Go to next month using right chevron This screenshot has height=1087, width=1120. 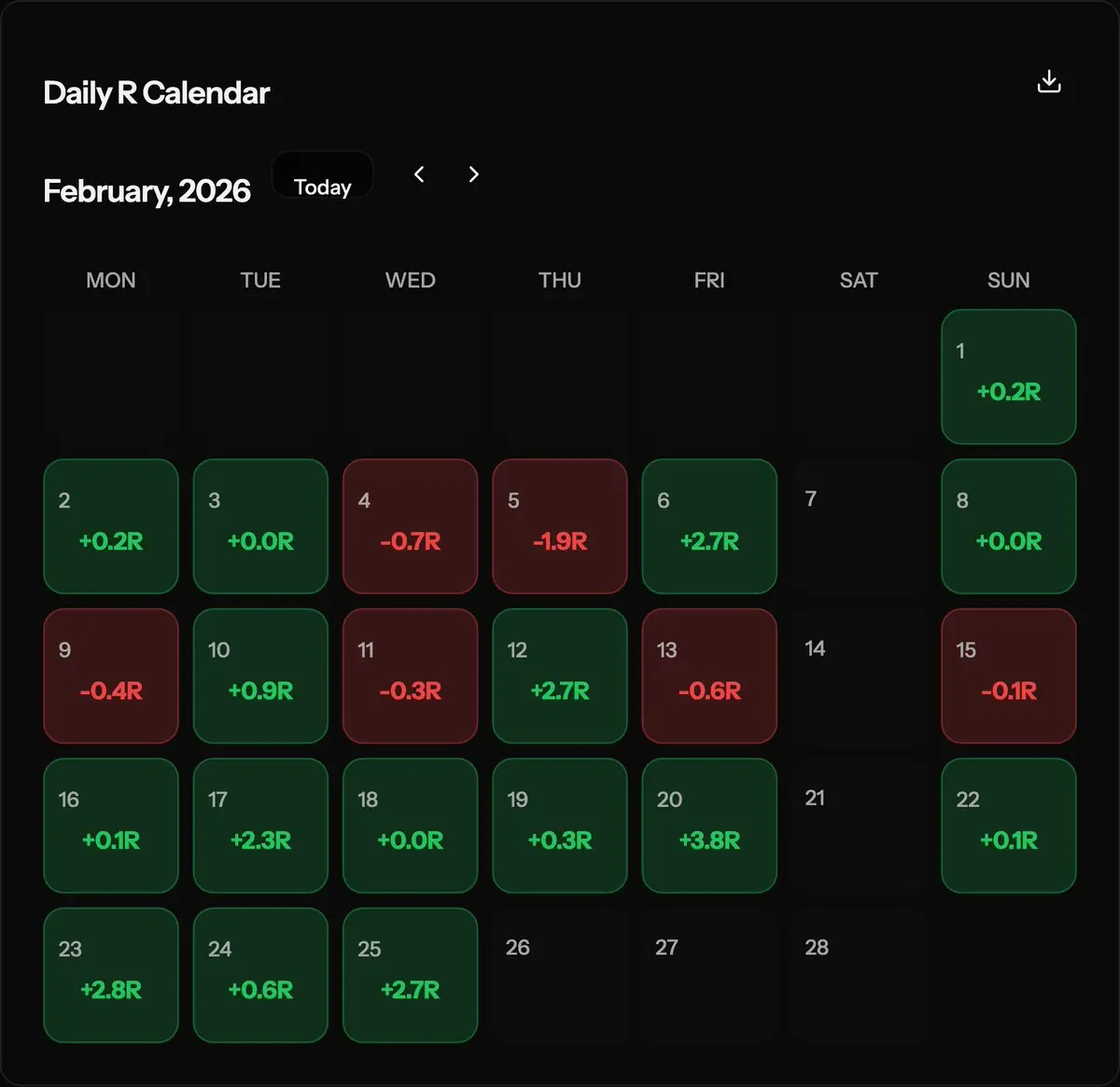(473, 174)
